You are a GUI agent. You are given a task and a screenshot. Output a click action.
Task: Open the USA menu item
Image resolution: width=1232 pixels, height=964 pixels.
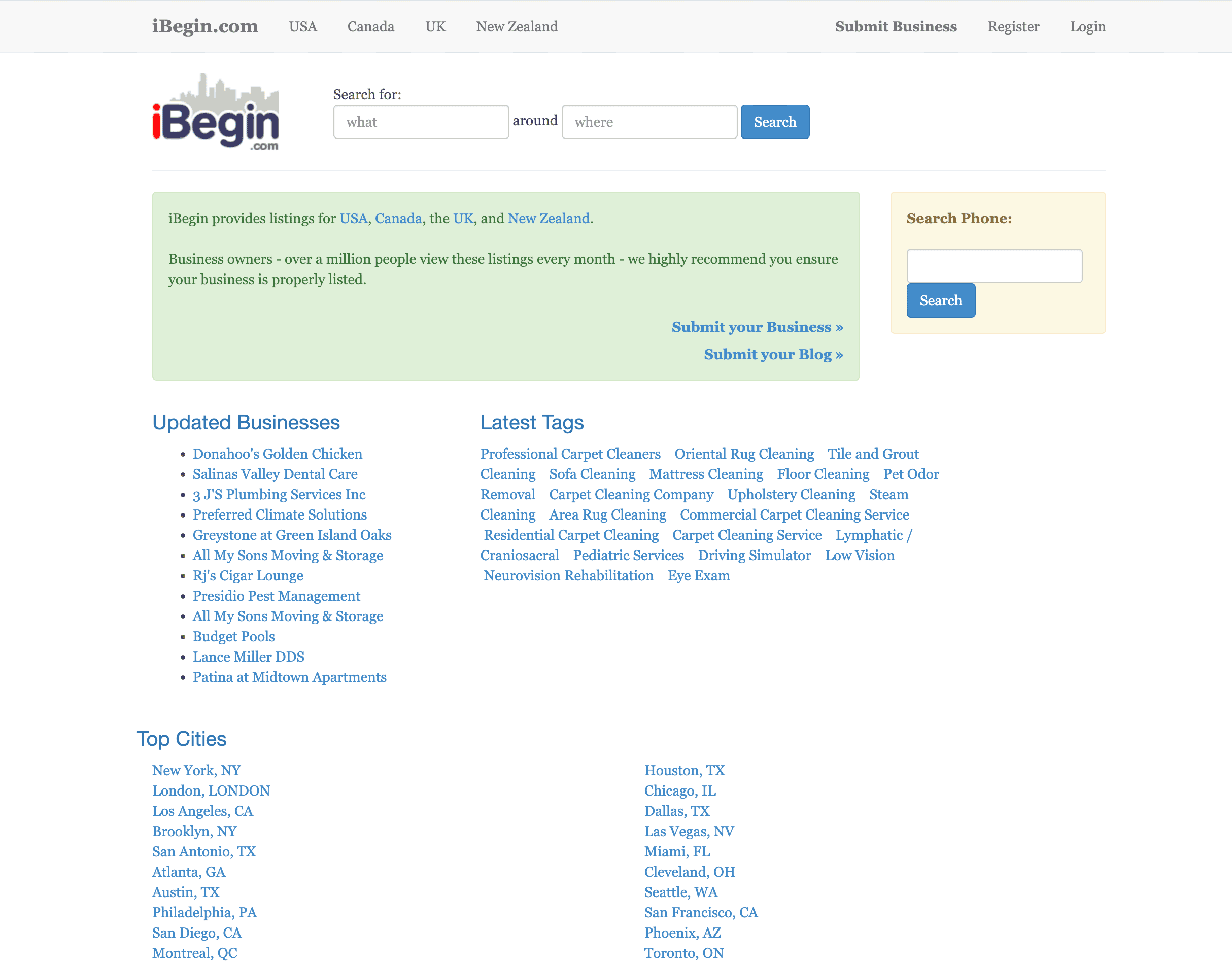tap(302, 26)
